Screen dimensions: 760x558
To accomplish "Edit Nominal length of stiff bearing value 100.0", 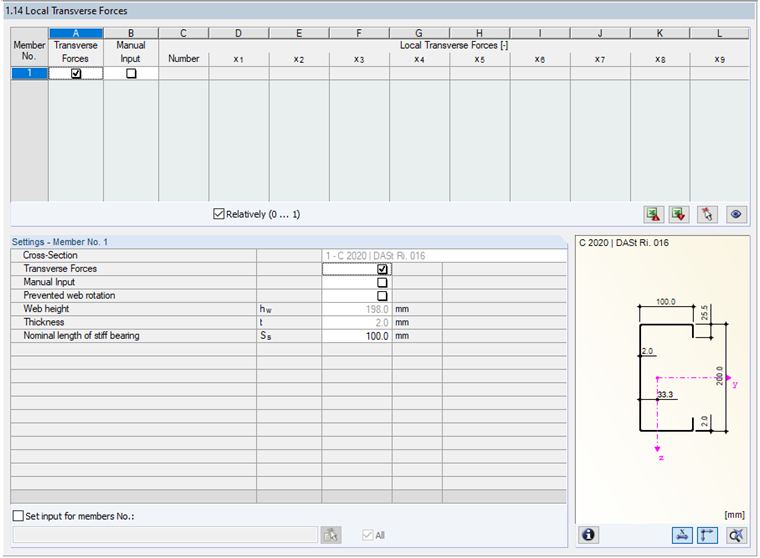I will pos(357,336).
